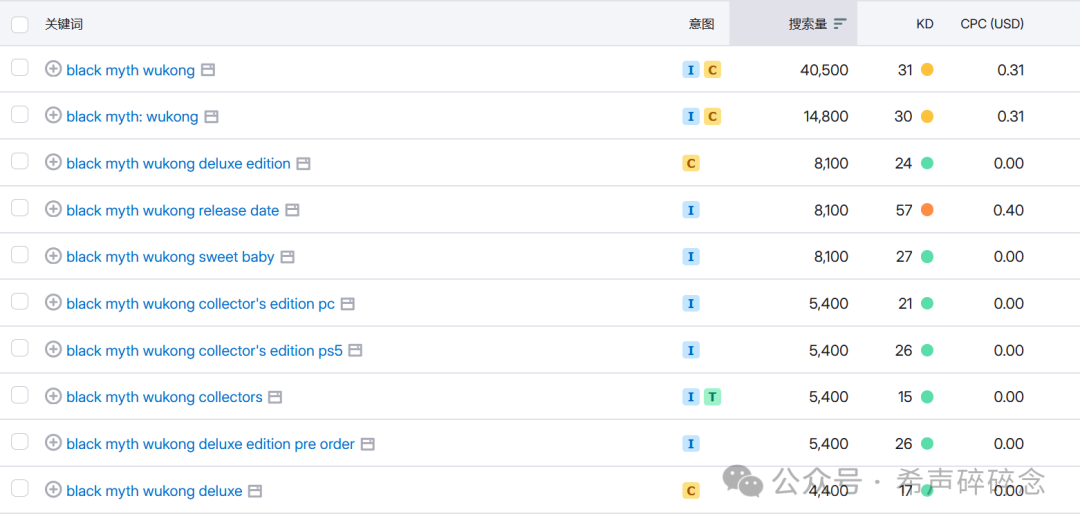The height and width of the screenshot is (525, 1080).
Task: Click the green KD dot next to 15
Action: [927, 397]
